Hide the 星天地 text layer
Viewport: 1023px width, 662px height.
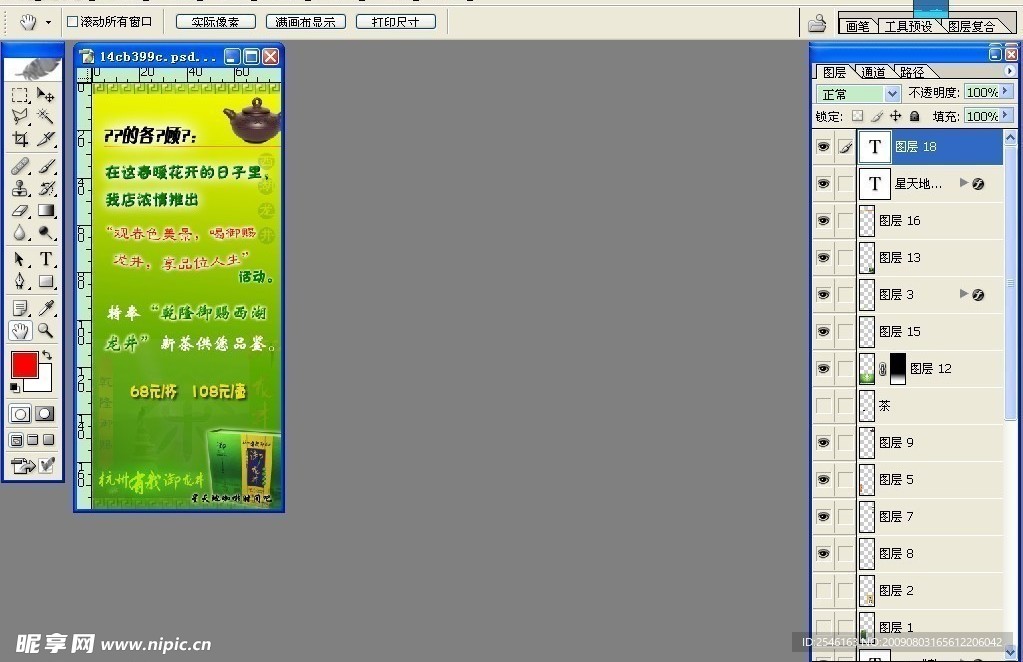(823, 184)
